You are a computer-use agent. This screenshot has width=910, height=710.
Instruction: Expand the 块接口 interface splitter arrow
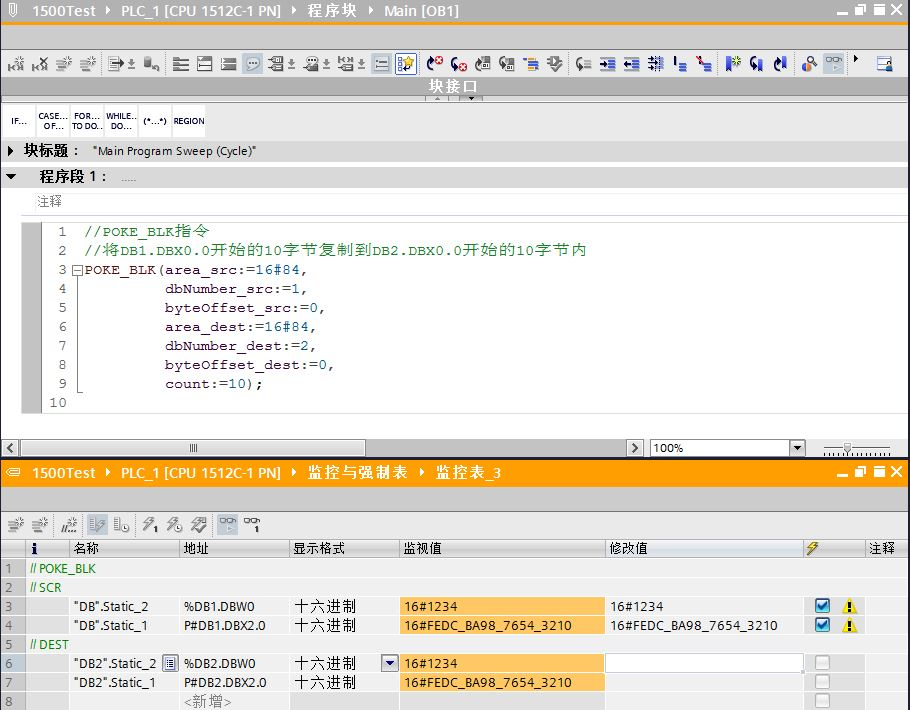pos(471,98)
